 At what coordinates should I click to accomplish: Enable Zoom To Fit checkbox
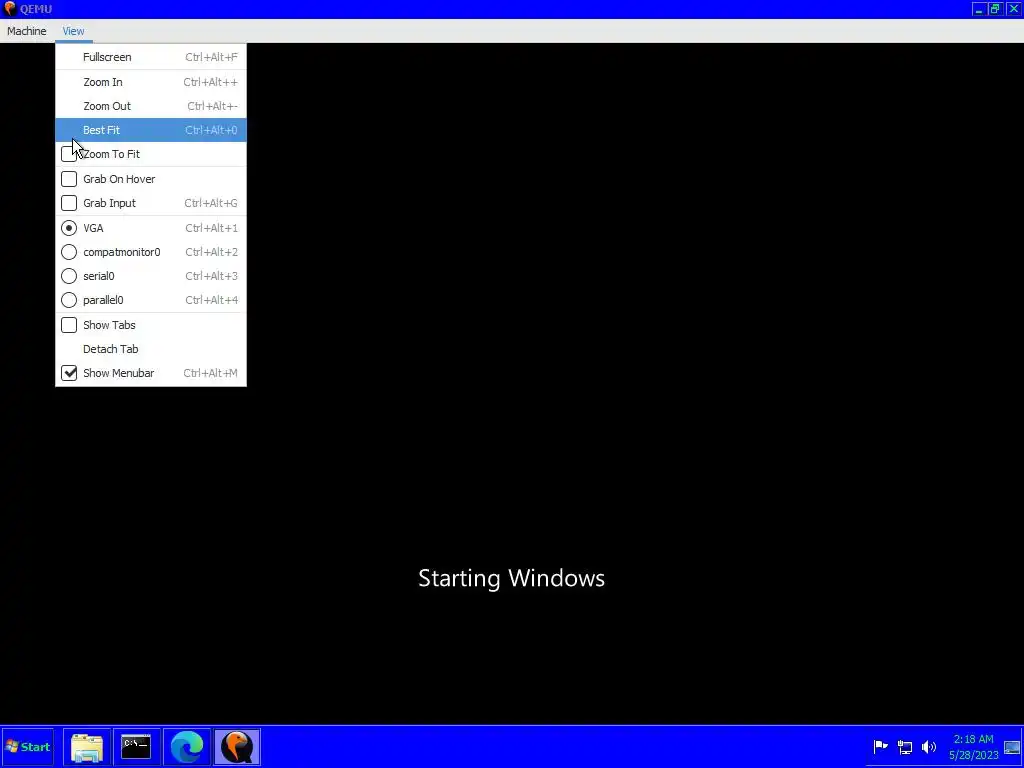click(69, 154)
